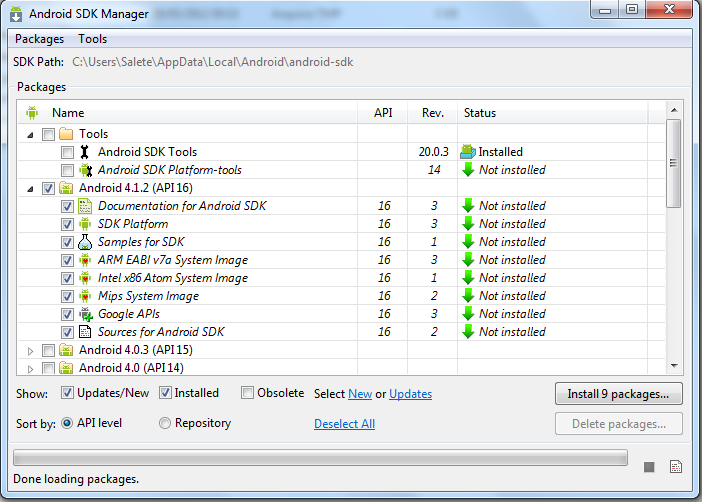Image resolution: width=702 pixels, height=502 pixels.
Task: Click the Delete packages button
Action: pyautogui.click(x=619, y=424)
